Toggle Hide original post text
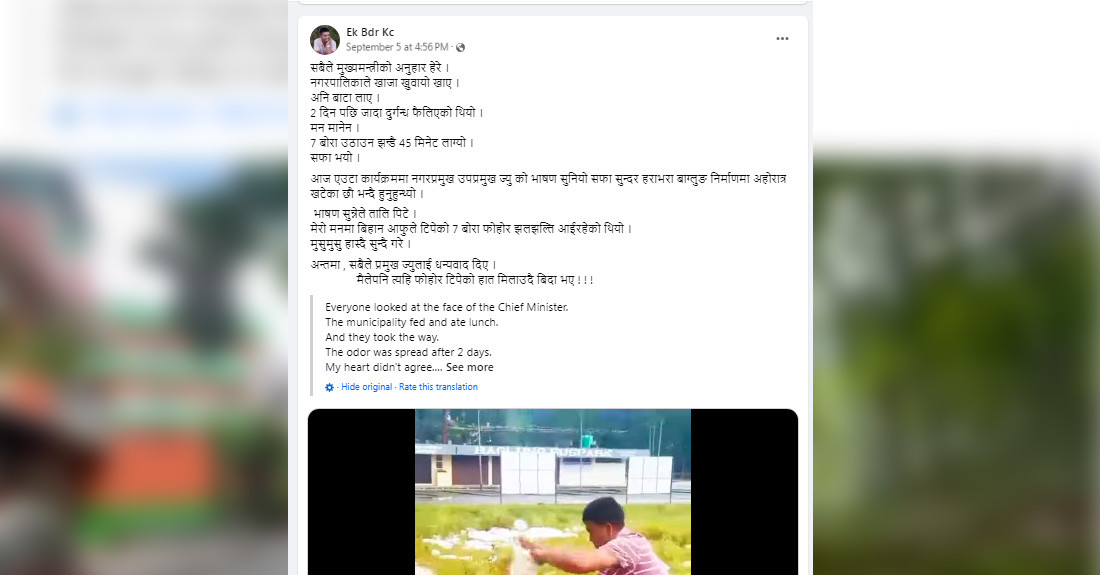 click(366, 387)
